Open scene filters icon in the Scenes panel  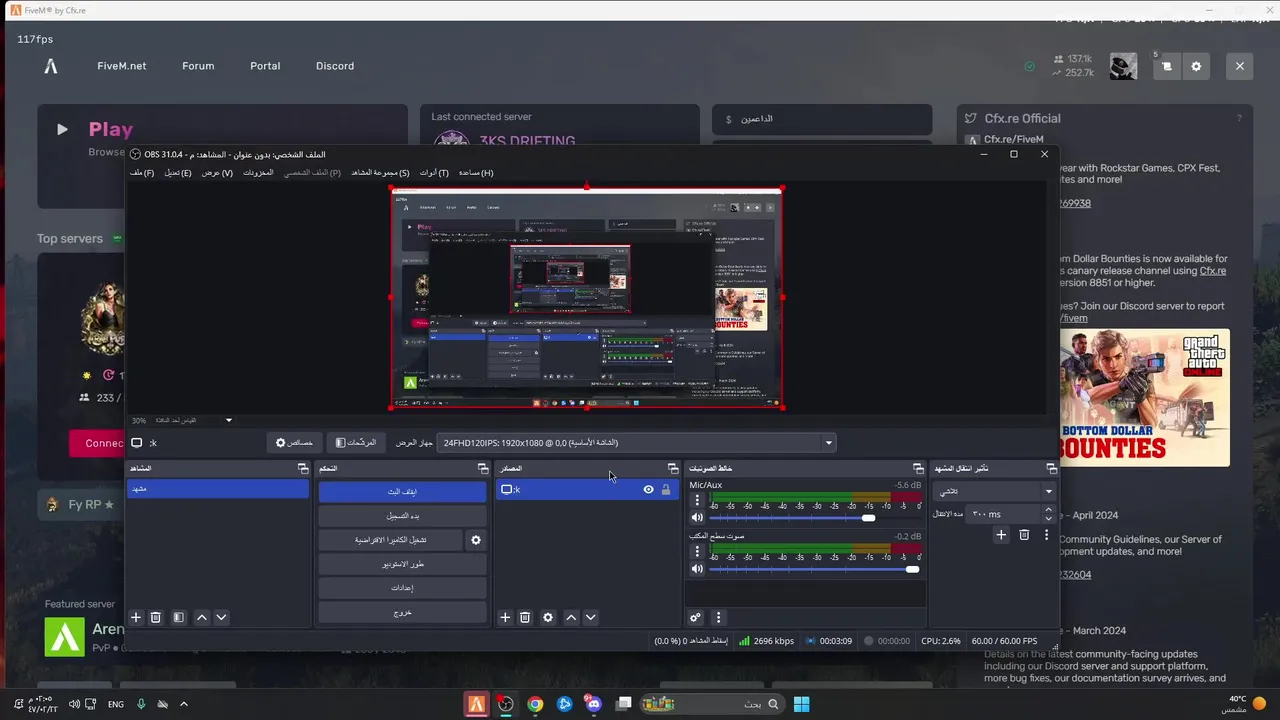pos(178,618)
